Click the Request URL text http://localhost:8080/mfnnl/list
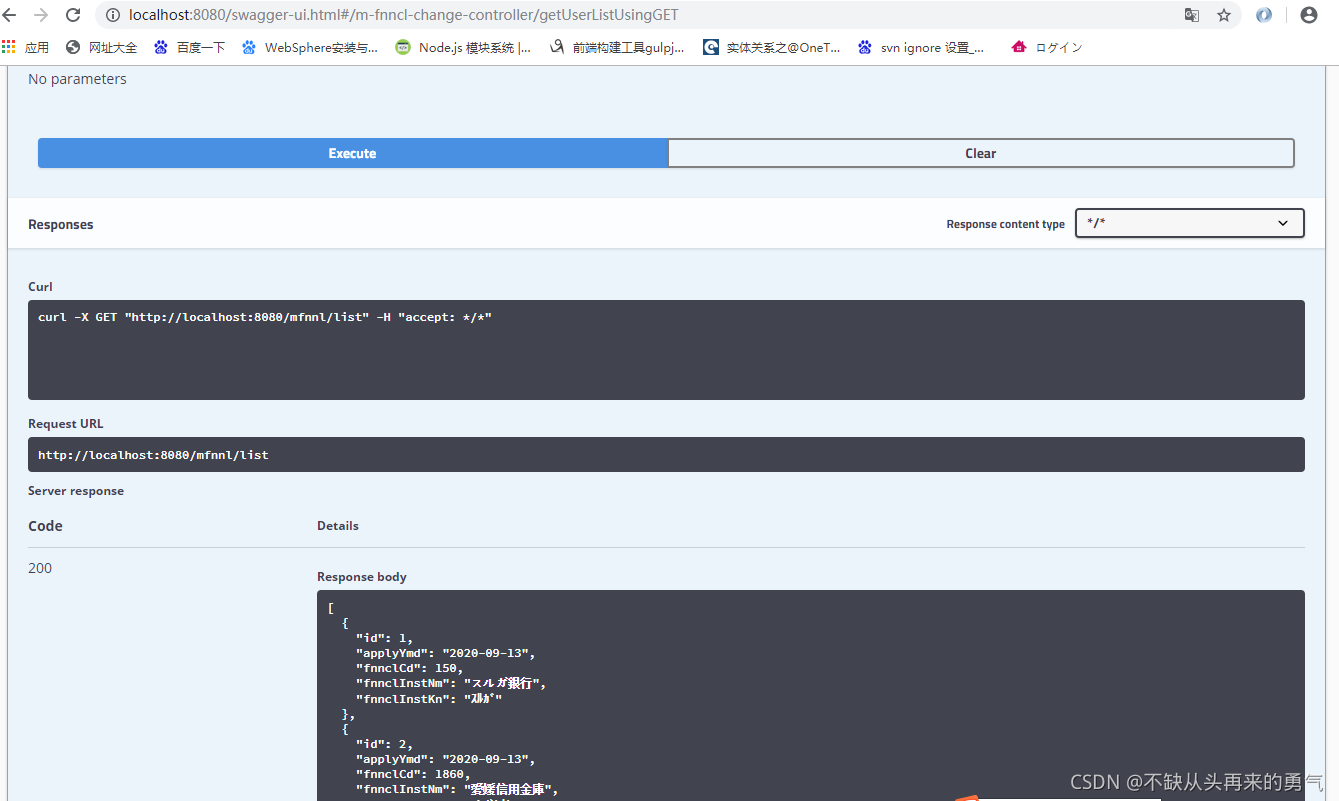 [x=153, y=455]
